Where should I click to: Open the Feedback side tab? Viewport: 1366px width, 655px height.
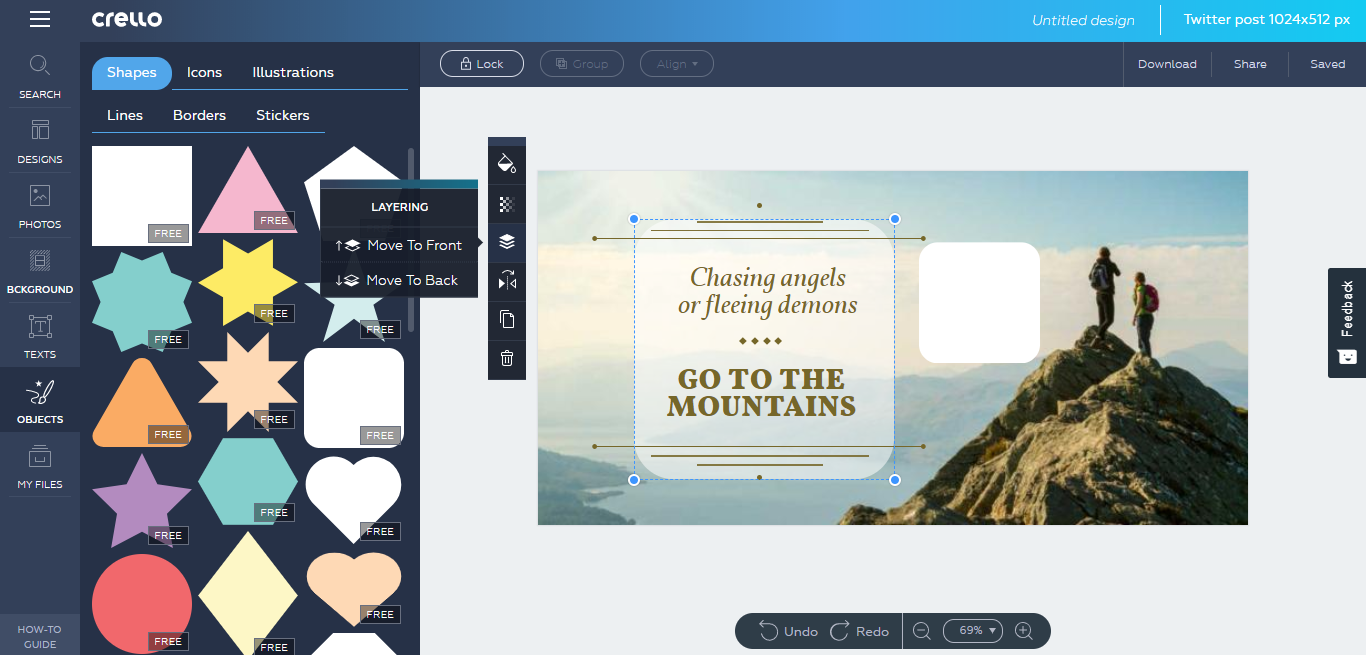pyautogui.click(x=1347, y=323)
